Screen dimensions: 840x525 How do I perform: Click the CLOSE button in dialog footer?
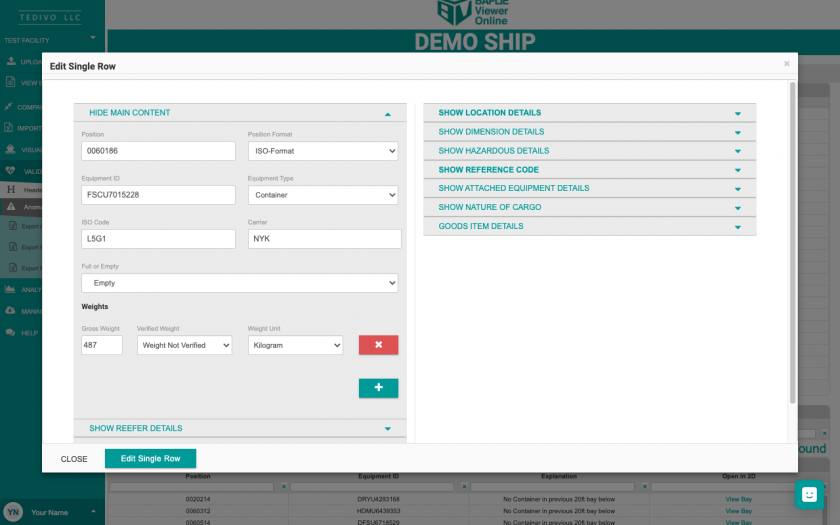pos(74,459)
